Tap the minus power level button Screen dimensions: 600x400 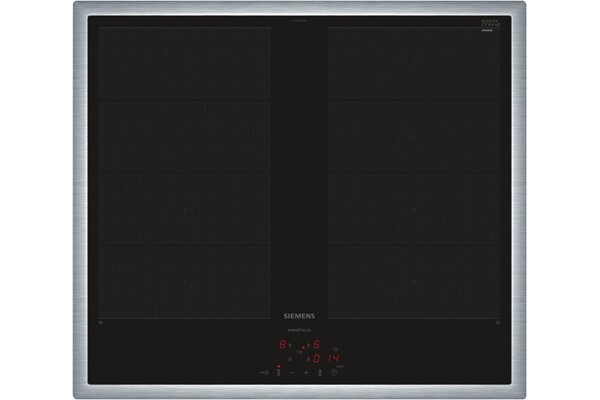tap(293, 372)
